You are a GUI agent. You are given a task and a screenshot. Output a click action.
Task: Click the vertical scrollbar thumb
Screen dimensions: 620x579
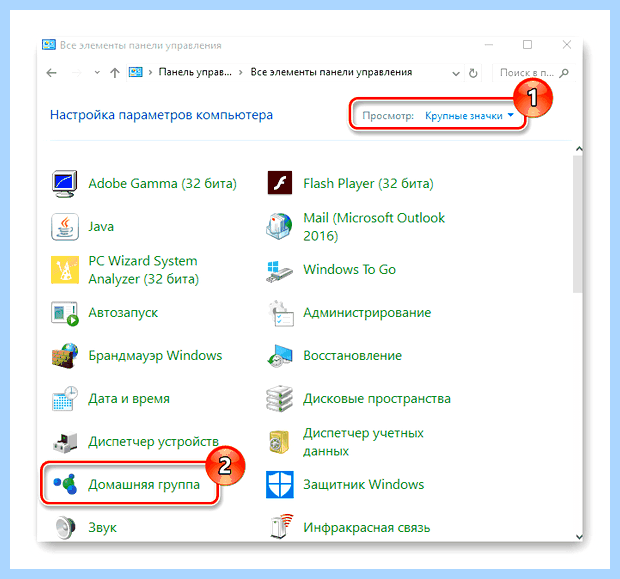[577, 224]
